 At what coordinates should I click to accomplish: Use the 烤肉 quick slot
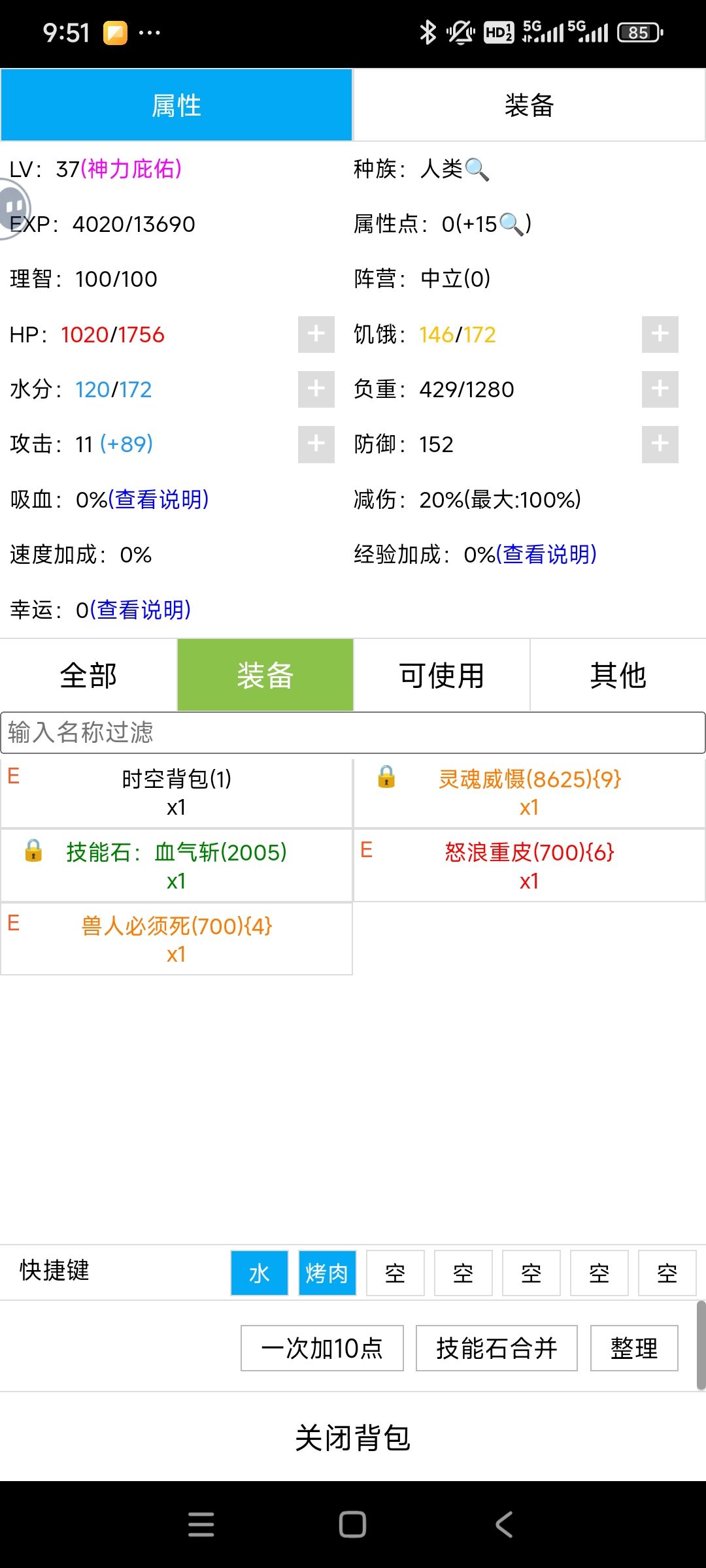coord(328,1273)
